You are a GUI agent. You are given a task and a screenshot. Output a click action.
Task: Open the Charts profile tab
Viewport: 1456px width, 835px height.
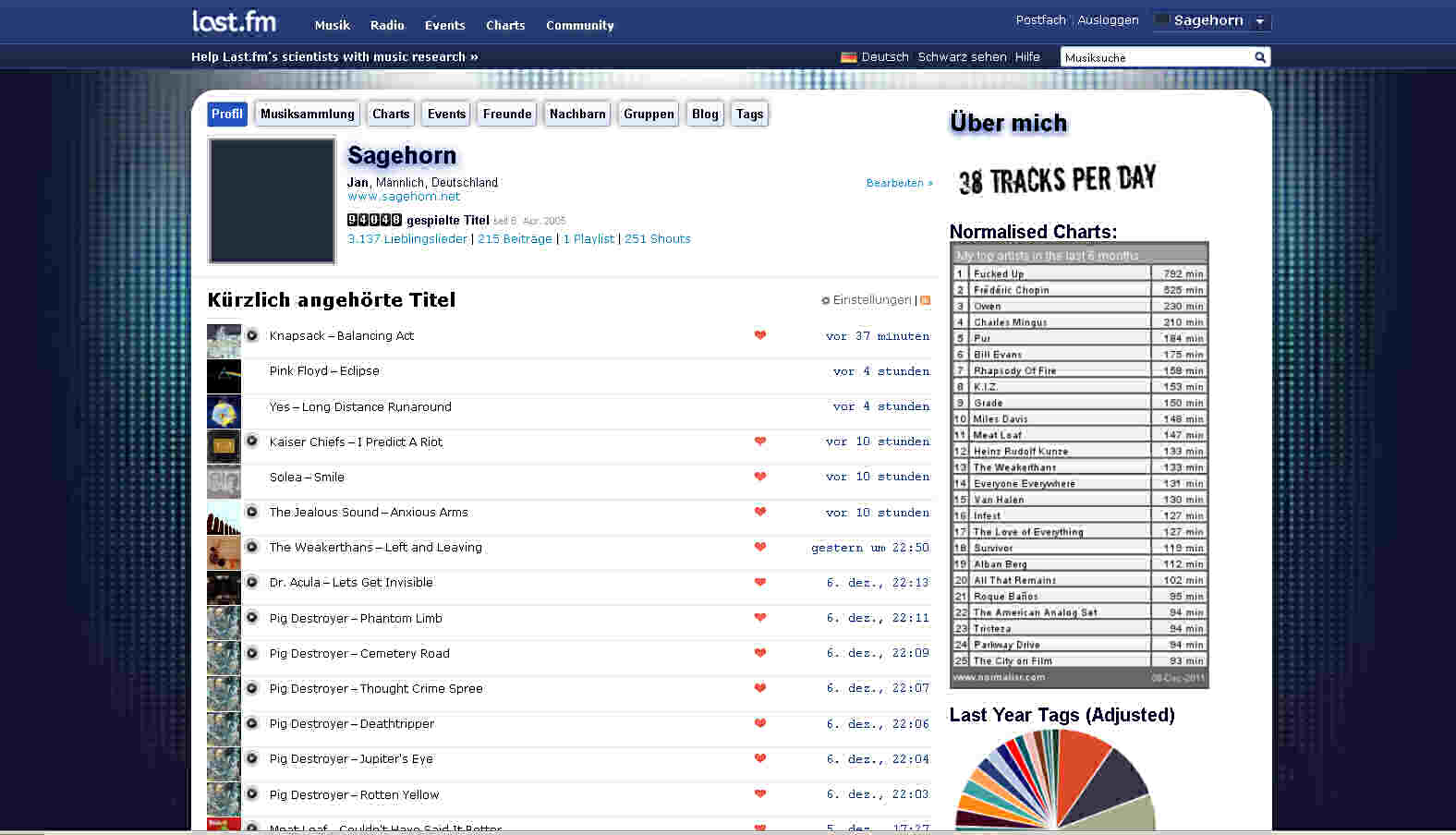click(x=391, y=114)
